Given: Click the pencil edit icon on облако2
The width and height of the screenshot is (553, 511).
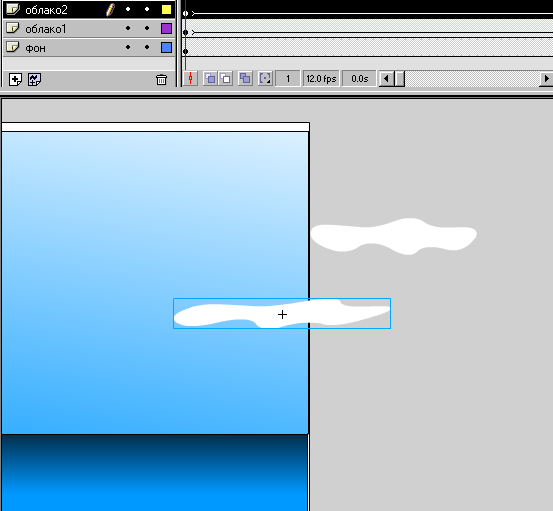Looking at the screenshot, I should click(x=110, y=10).
